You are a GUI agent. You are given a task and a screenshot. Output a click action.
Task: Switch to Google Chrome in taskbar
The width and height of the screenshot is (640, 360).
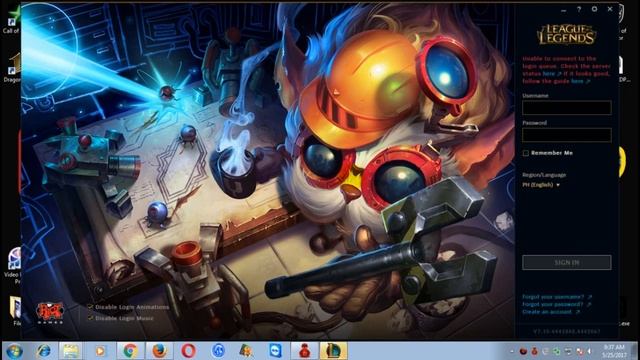(x=130, y=351)
